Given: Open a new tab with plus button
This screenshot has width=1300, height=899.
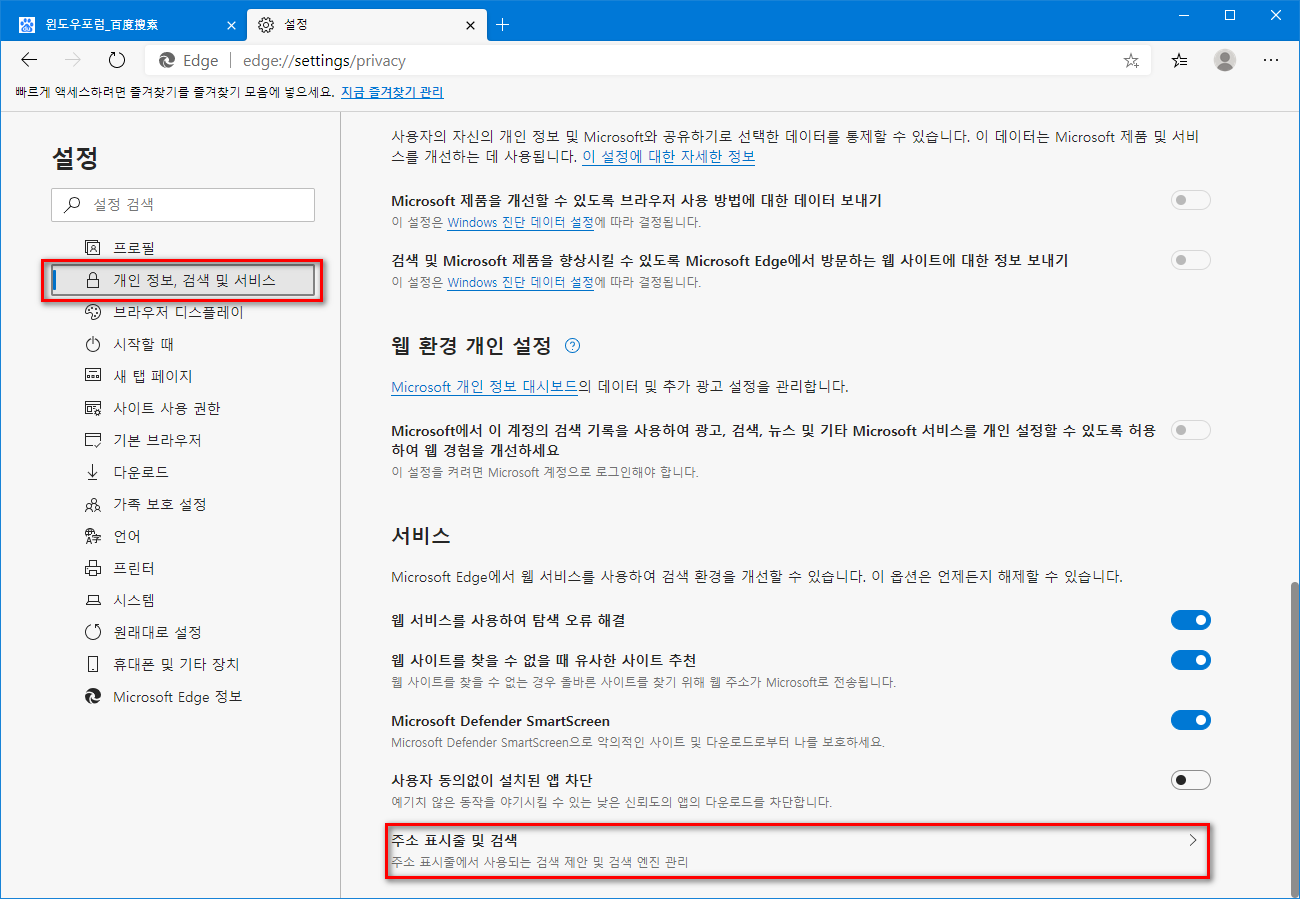Looking at the screenshot, I should point(502,24).
